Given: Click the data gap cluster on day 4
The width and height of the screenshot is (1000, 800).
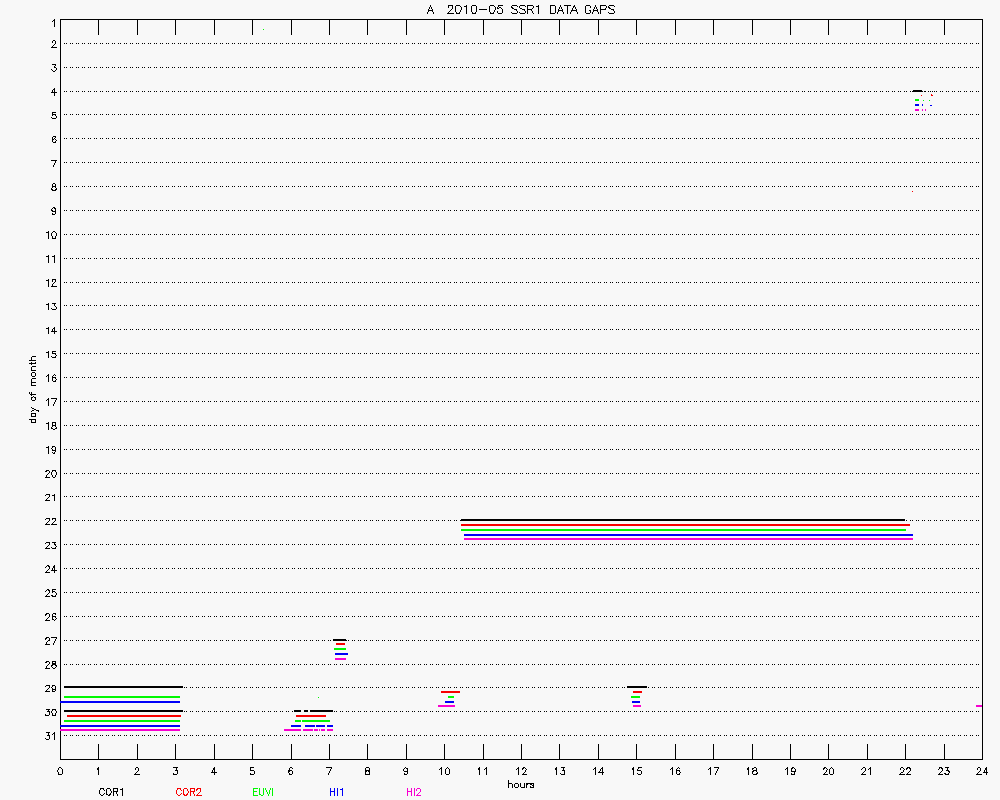Looking at the screenshot, I should point(920,100).
